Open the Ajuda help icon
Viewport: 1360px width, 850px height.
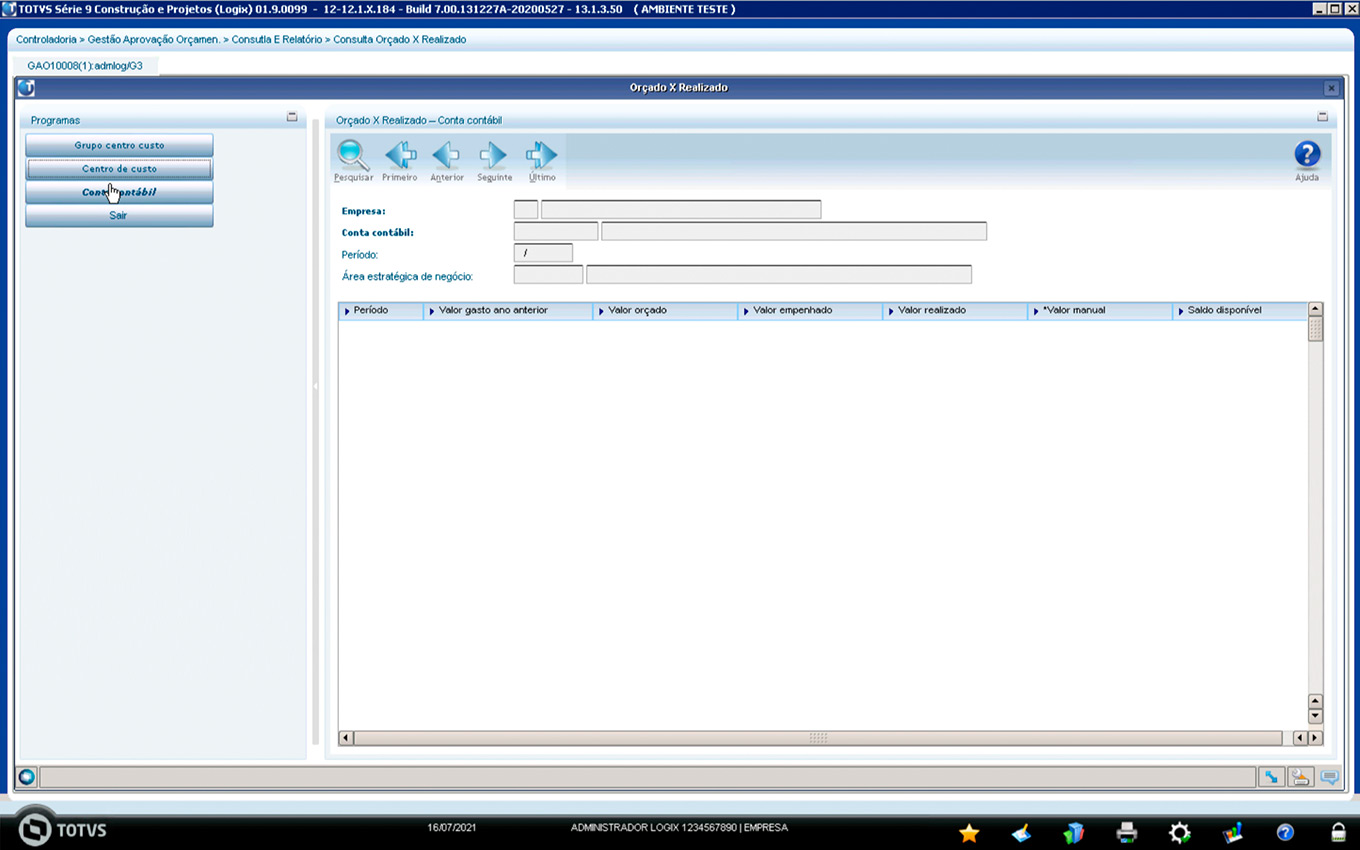pyautogui.click(x=1307, y=156)
